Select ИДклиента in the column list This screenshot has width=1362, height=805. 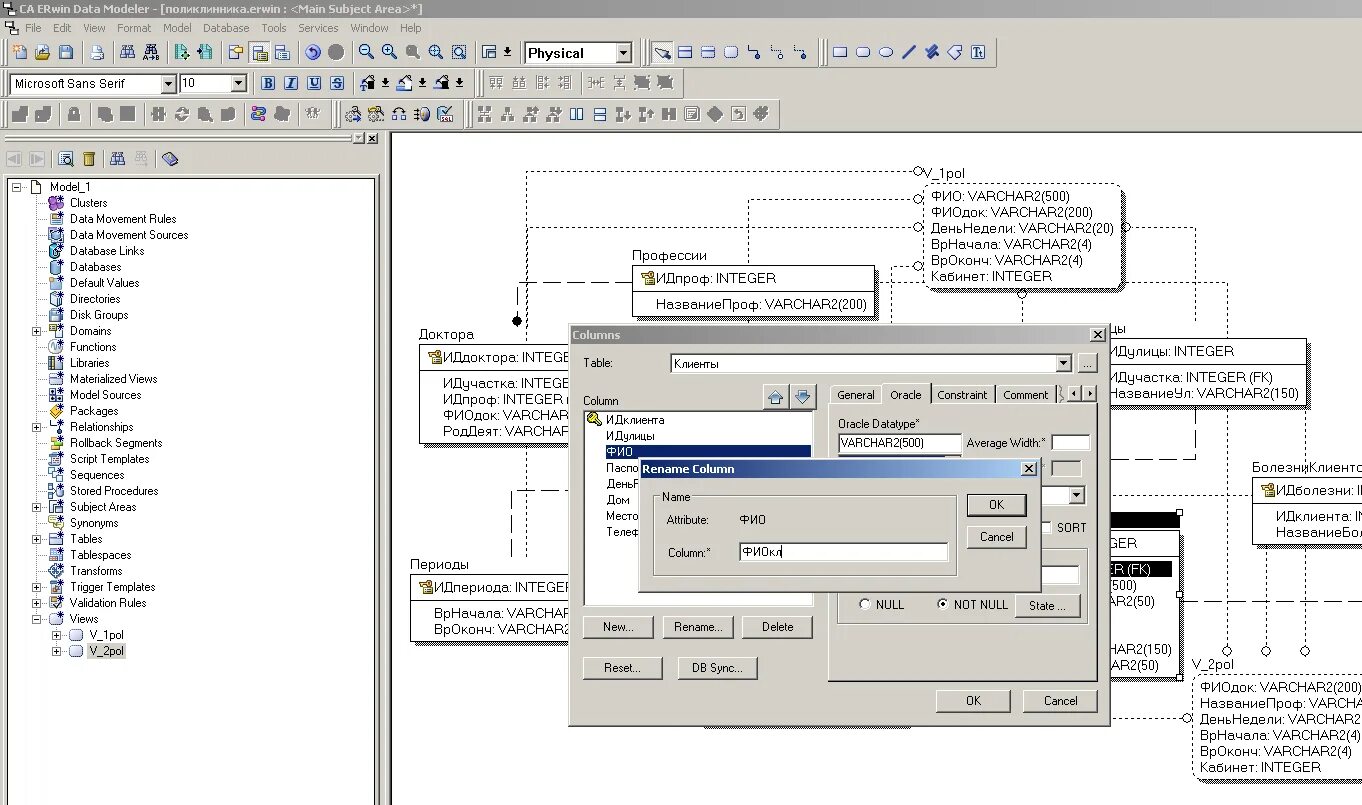[634, 420]
